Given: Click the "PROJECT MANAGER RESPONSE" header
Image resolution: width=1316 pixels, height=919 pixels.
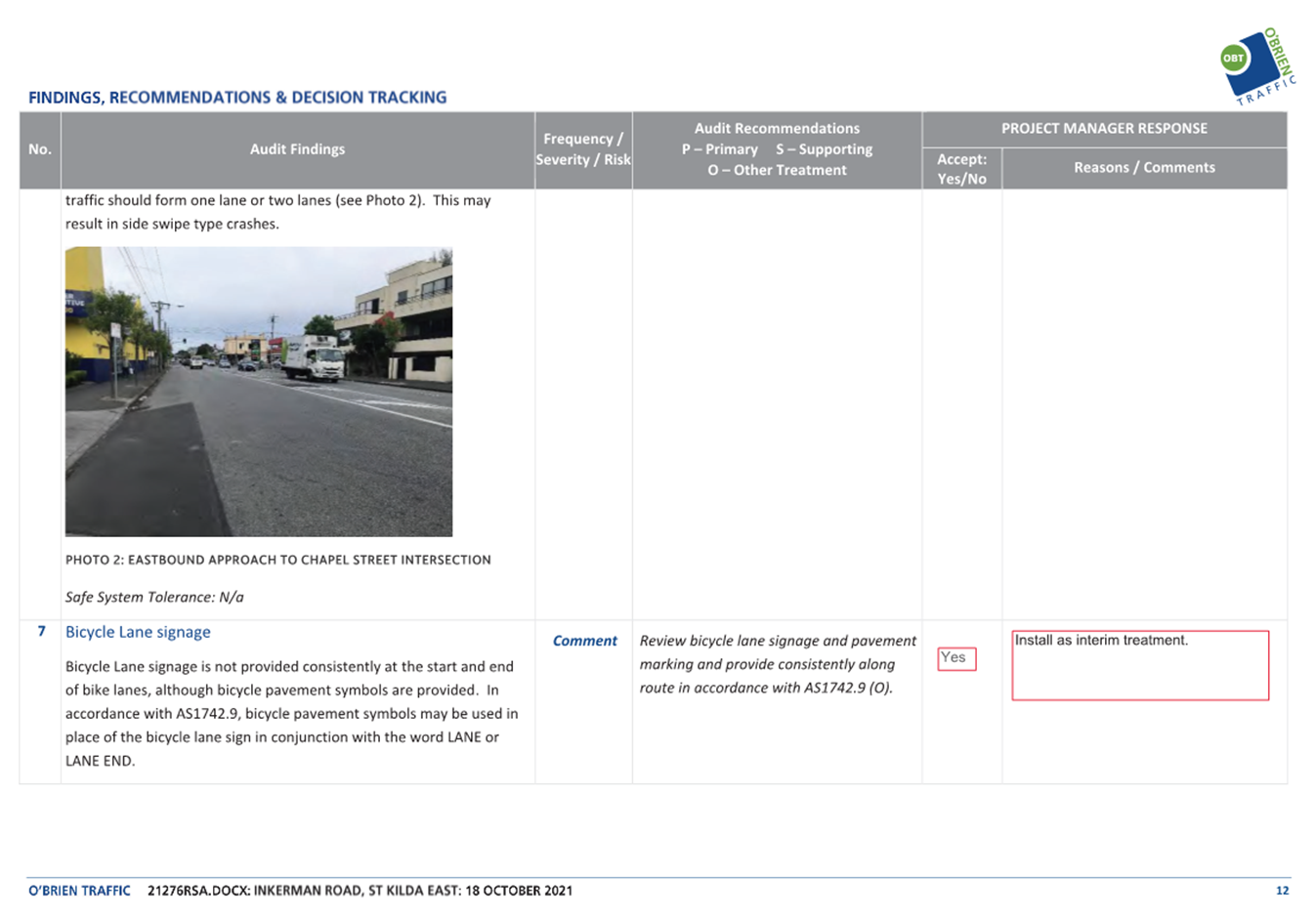Looking at the screenshot, I should point(1104,129).
